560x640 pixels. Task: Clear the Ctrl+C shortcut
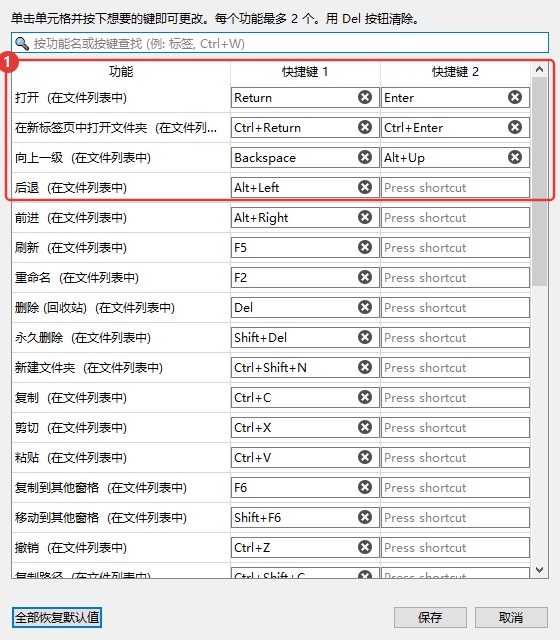pyautogui.click(x=365, y=397)
